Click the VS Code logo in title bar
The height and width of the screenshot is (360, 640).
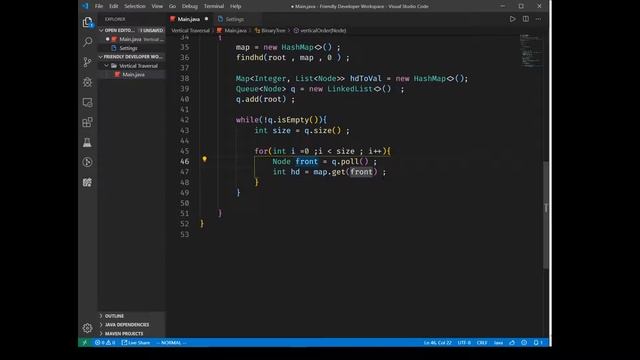pyautogui.click(x=85, y=6)
